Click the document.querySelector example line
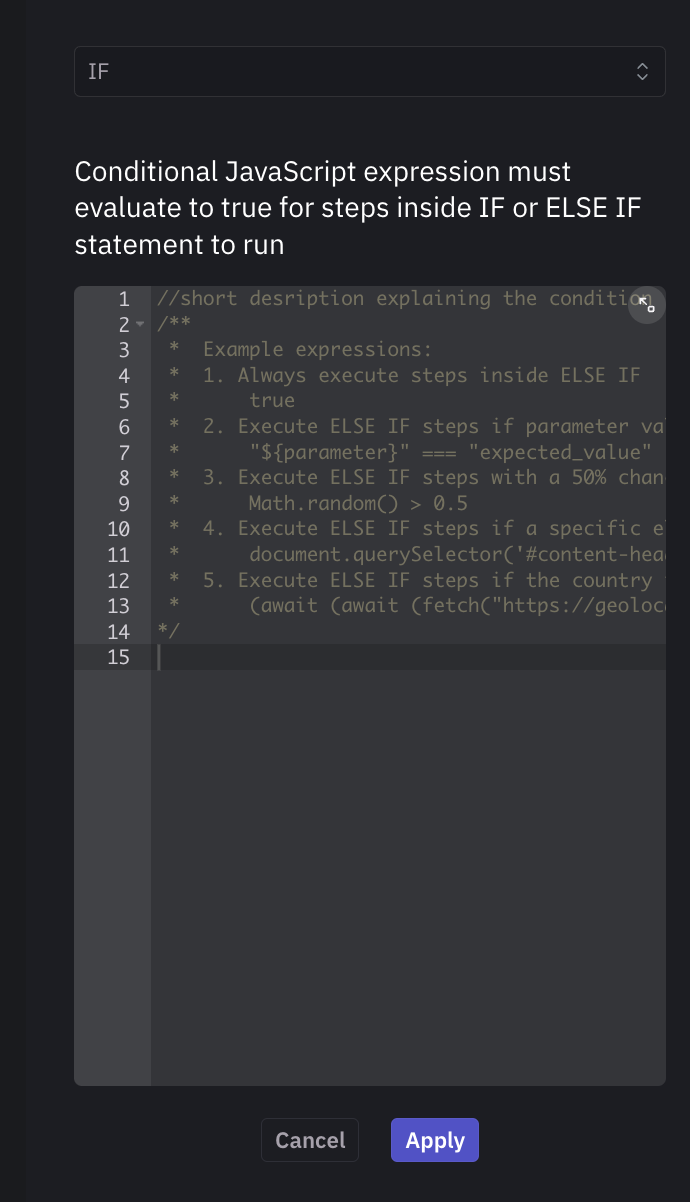The height and width of the screenshot is (1202, 690). click(400, 554)
